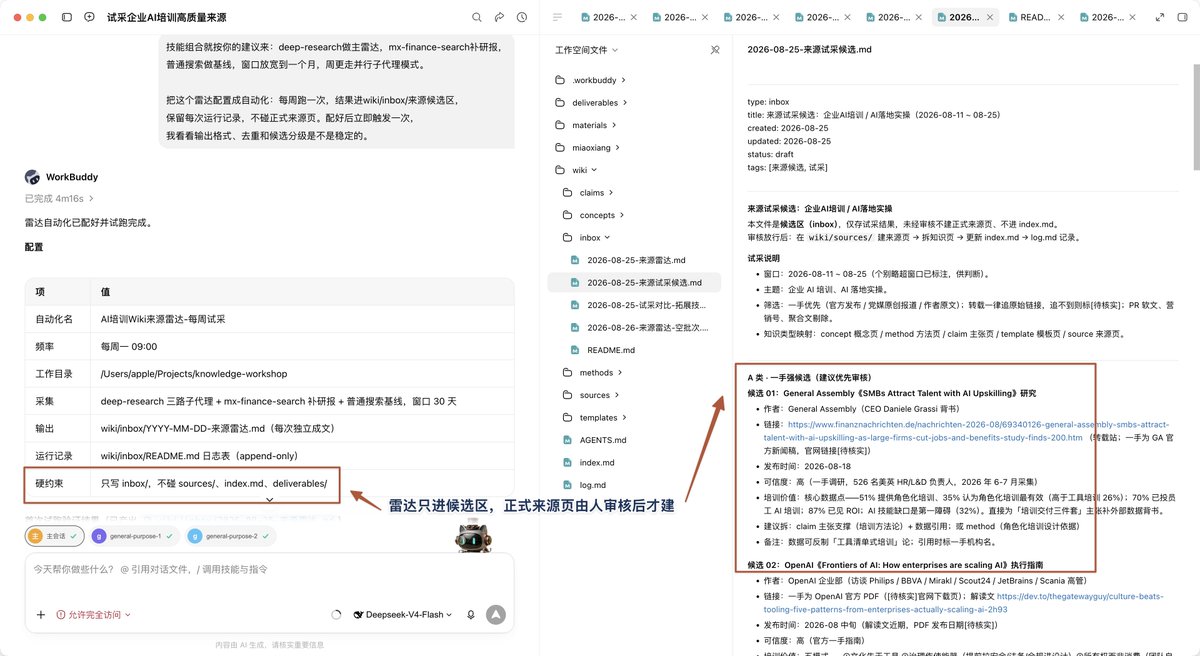This screenshot has width=1200, height=656.
Task: Click the scroll-down chevron below the table
Action: 270,499
